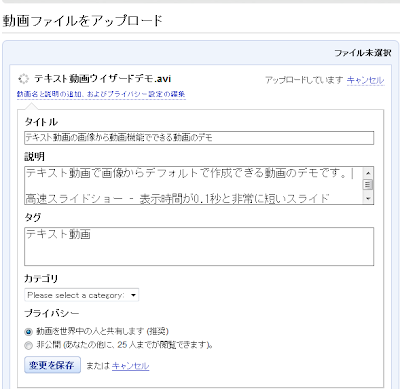Click the file name テキスト動画ウィザードデモ.avi

(102, 79)
